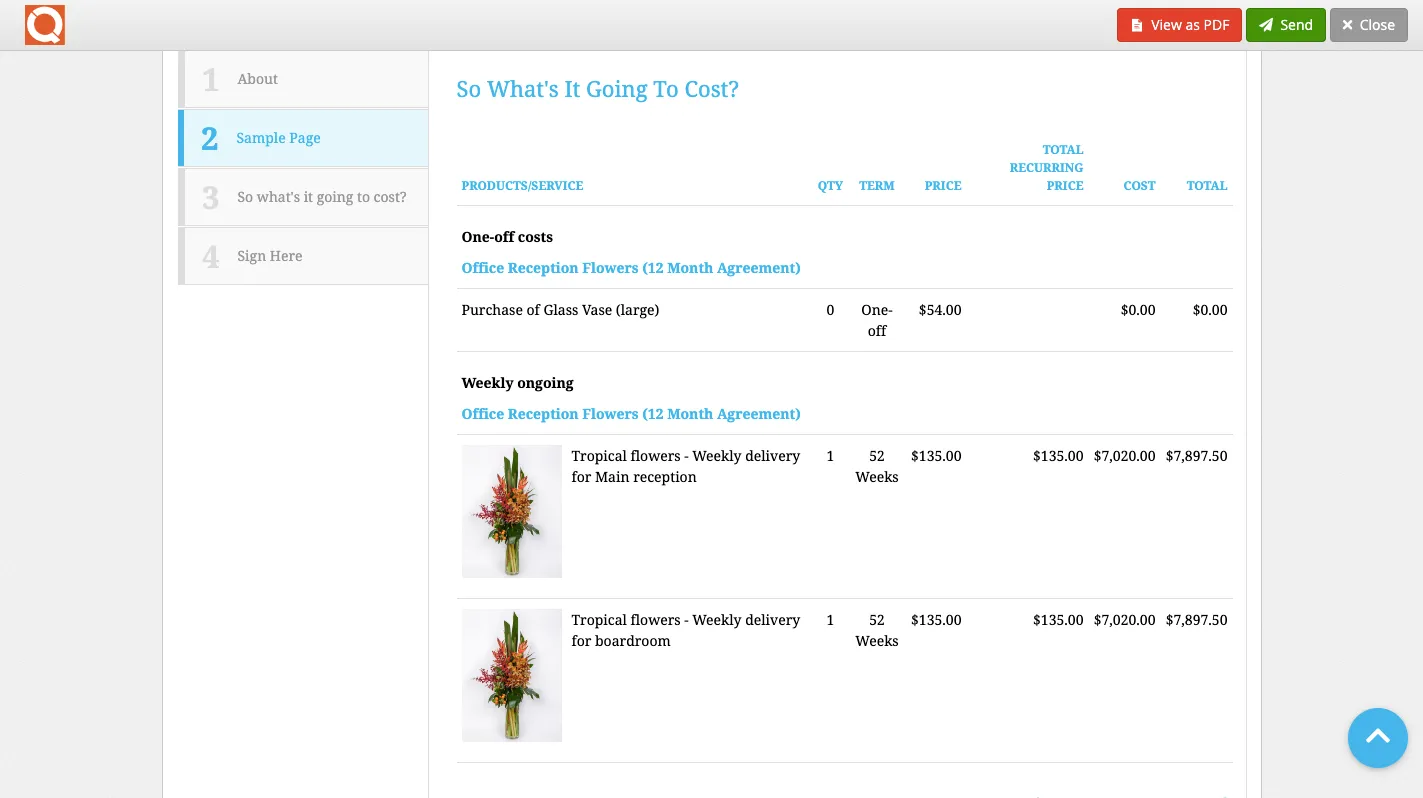Select the Sample Page step
The height and width of the screenshot is (798, 1423).
pos(278,138)
